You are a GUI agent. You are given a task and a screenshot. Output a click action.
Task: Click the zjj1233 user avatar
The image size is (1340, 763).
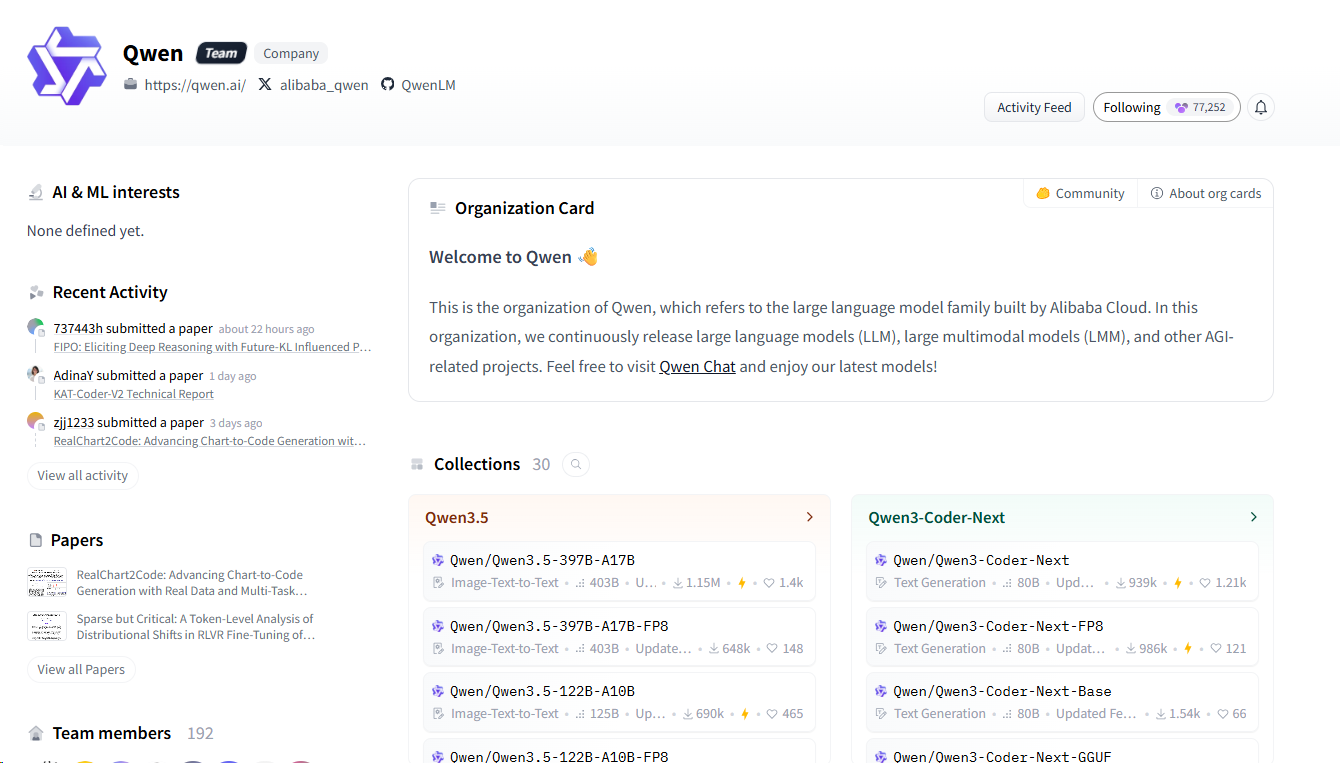(x=36, y=422)
